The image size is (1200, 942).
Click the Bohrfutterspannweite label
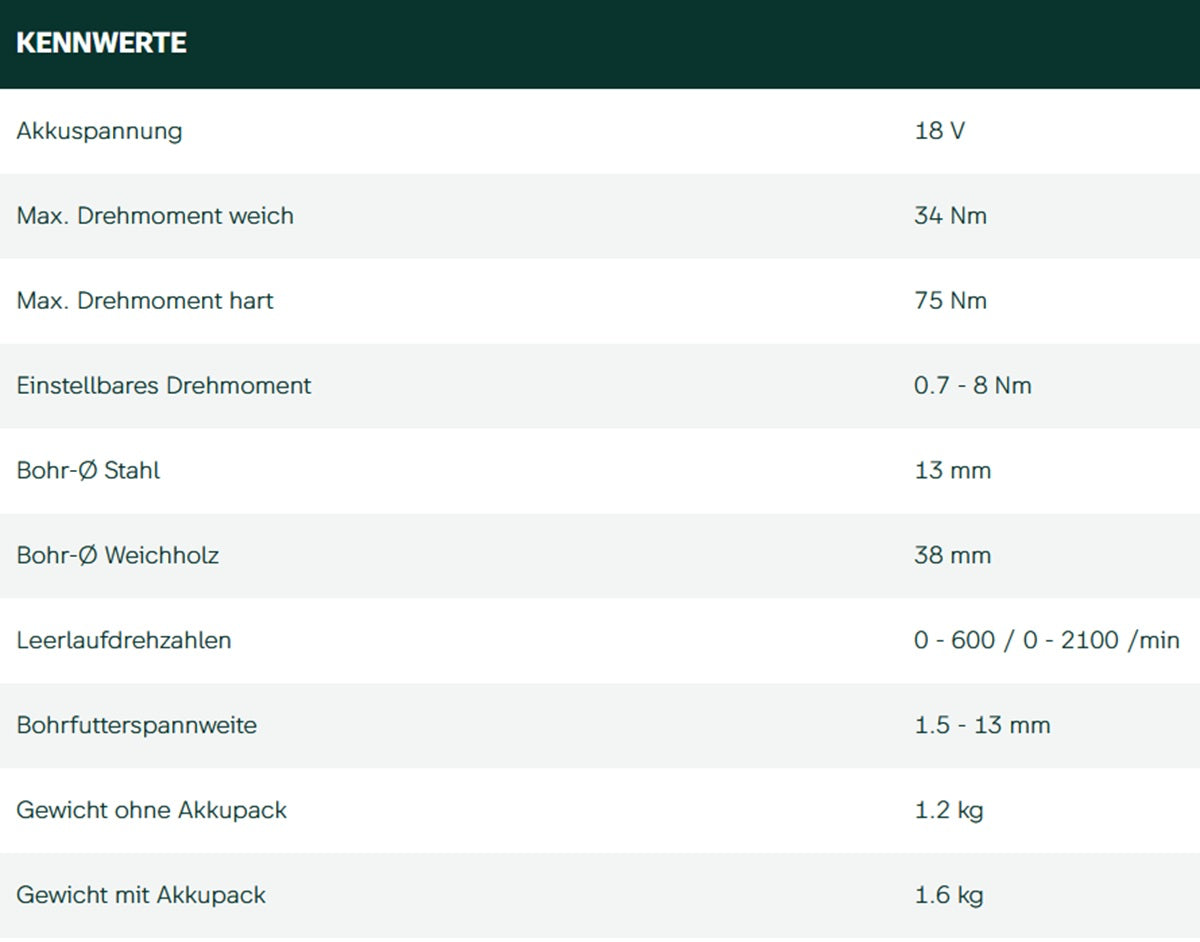point(136,726)
